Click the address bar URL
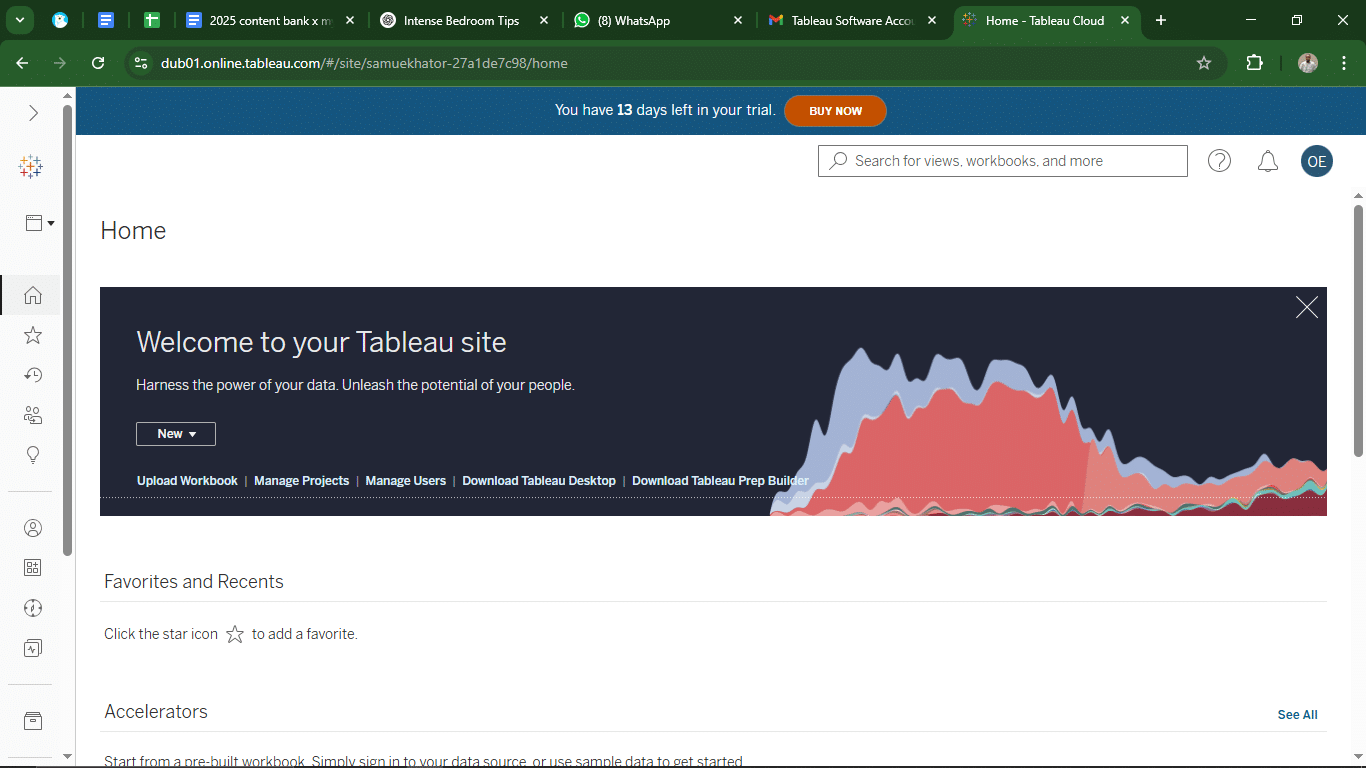The height and width of the screenshot is (768, 1366). point(364,63)
